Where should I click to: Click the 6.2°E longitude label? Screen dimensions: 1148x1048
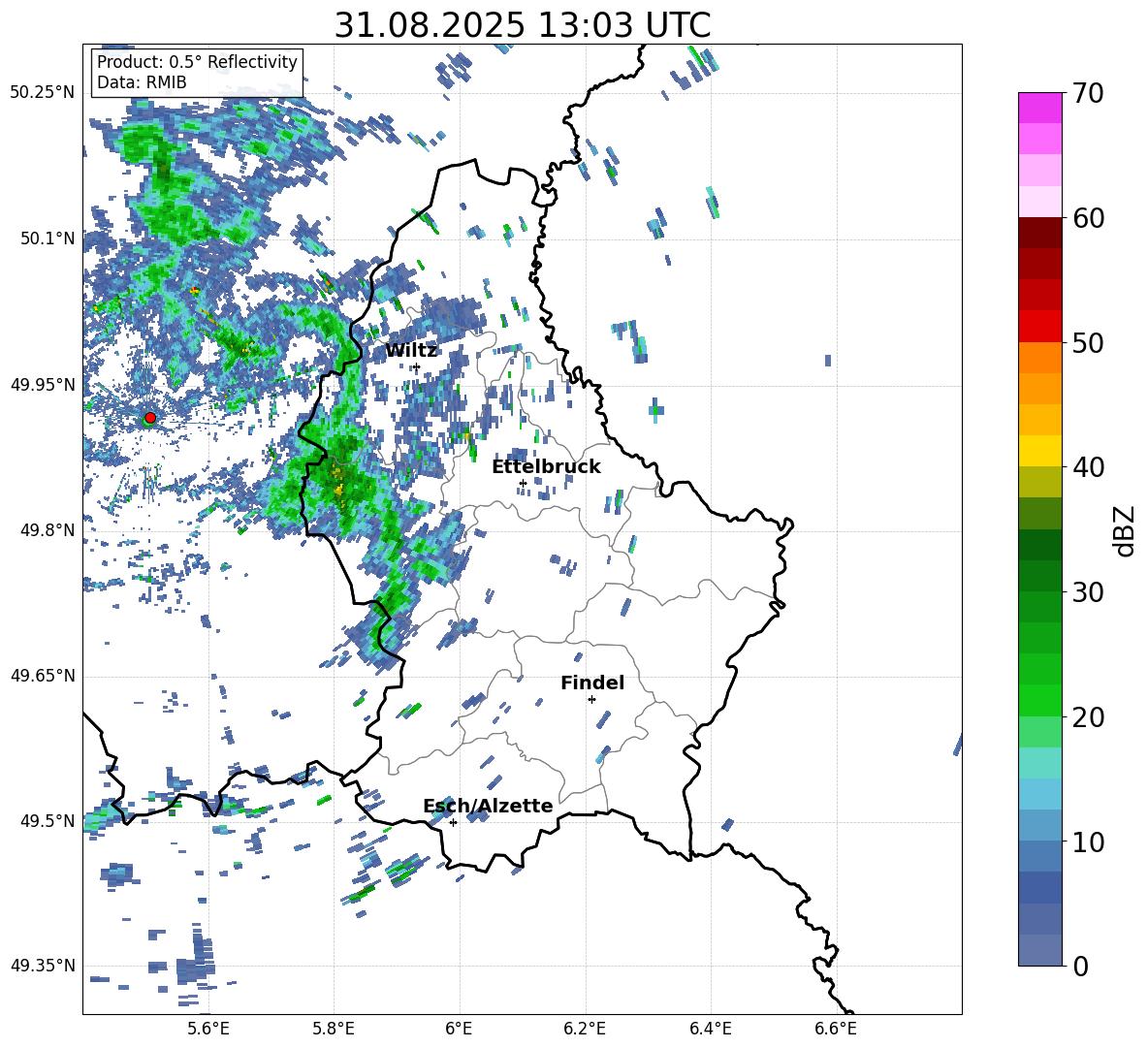click(585, 1029)
